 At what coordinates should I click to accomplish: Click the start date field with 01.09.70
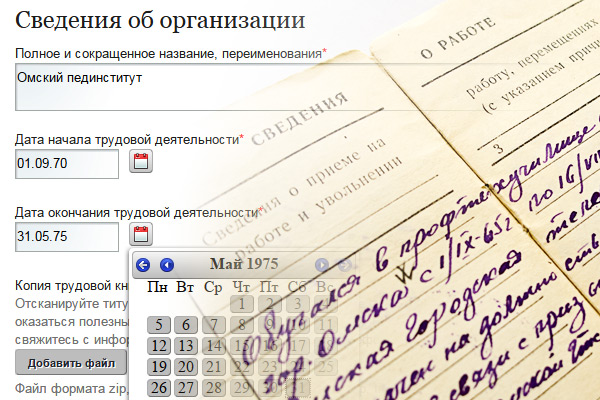[67, 163]
